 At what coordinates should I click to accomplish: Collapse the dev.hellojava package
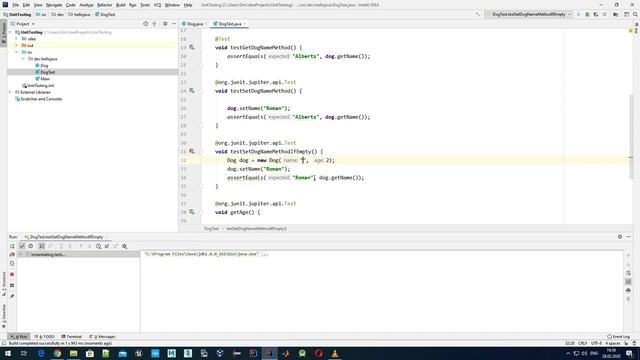[x=23, y=59]
